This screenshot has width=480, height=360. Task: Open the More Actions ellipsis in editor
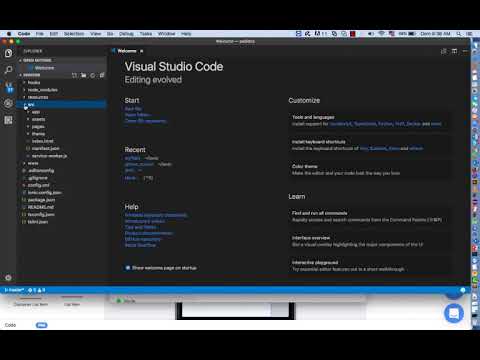(465, 51)
